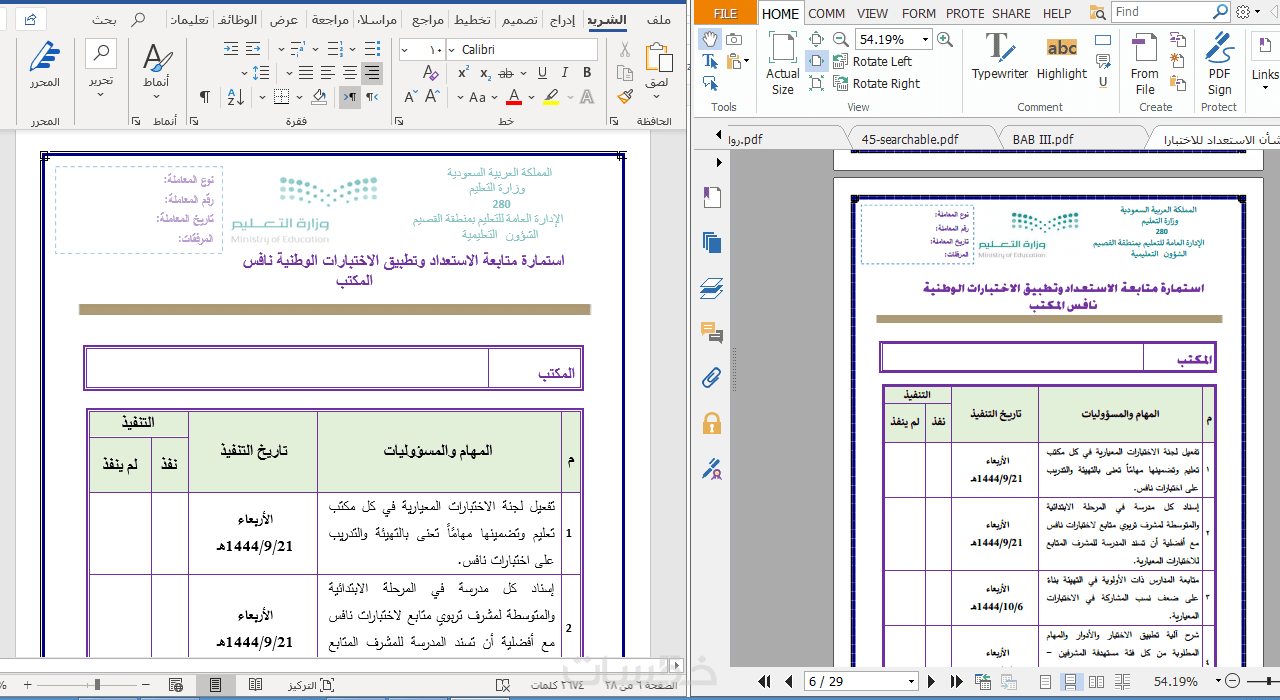
Task: Click Actual Size in Foxit View group
Action: tap(783, 64)
